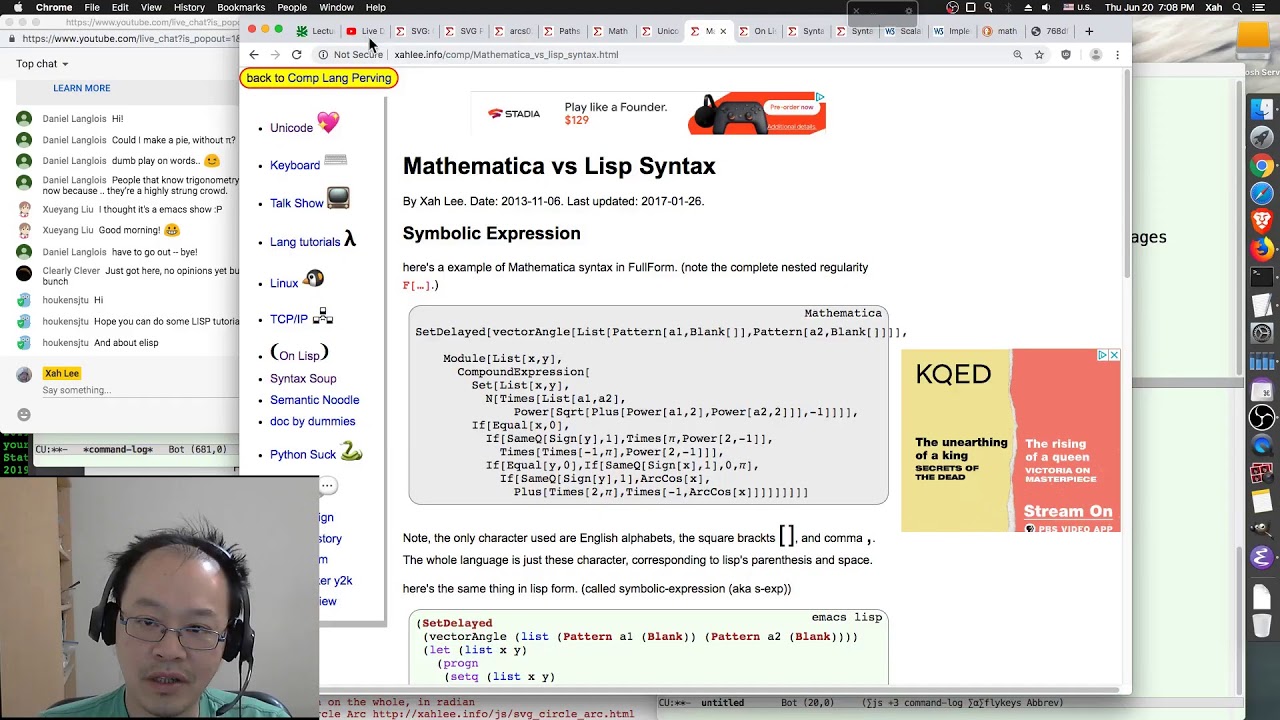Close the KQED ad with X icon
The height and width of the screenshot is (720, 1280).
pos(1114,355)
